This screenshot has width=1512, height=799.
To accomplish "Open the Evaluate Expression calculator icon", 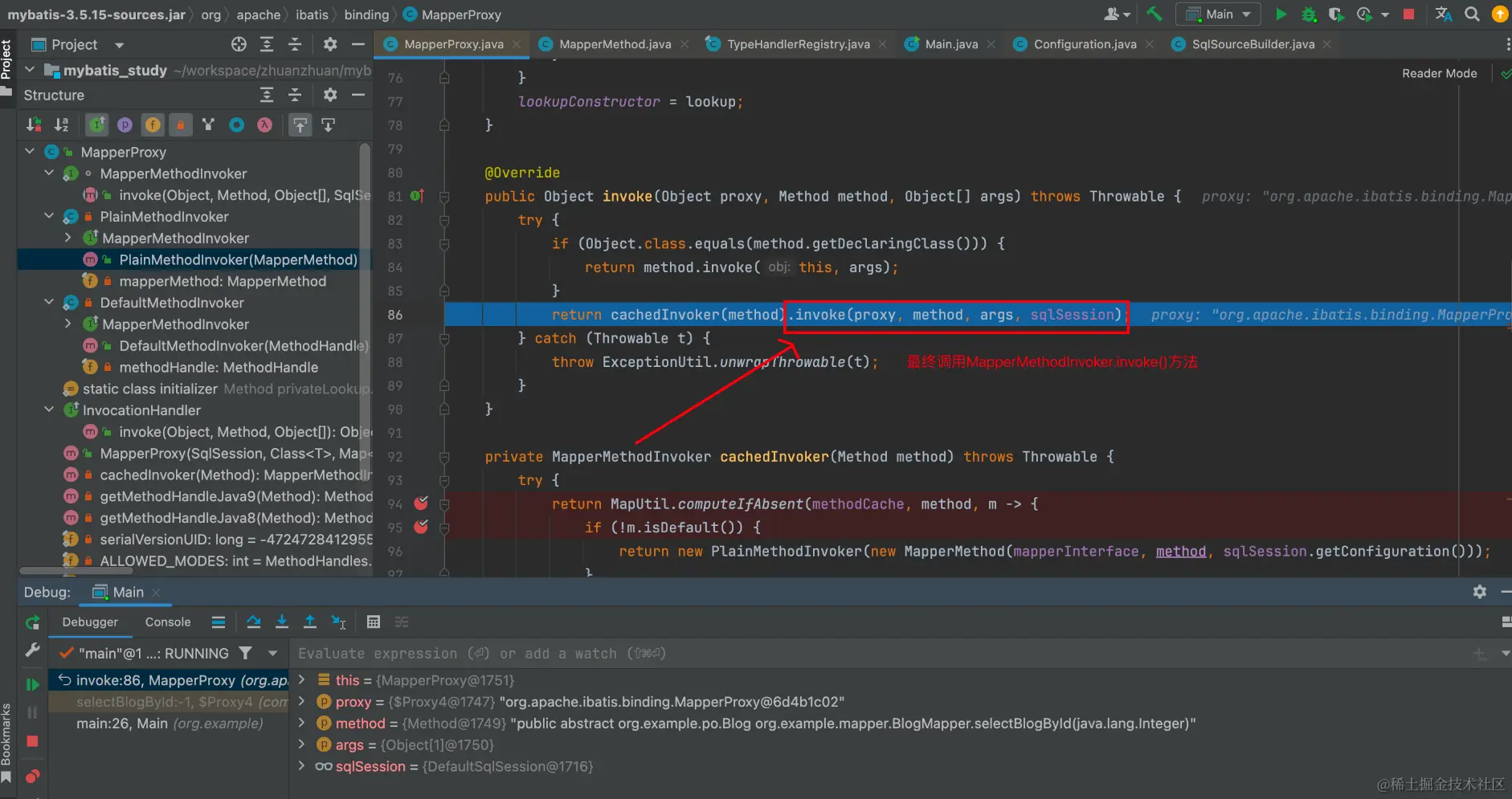I will pos(373,622).
